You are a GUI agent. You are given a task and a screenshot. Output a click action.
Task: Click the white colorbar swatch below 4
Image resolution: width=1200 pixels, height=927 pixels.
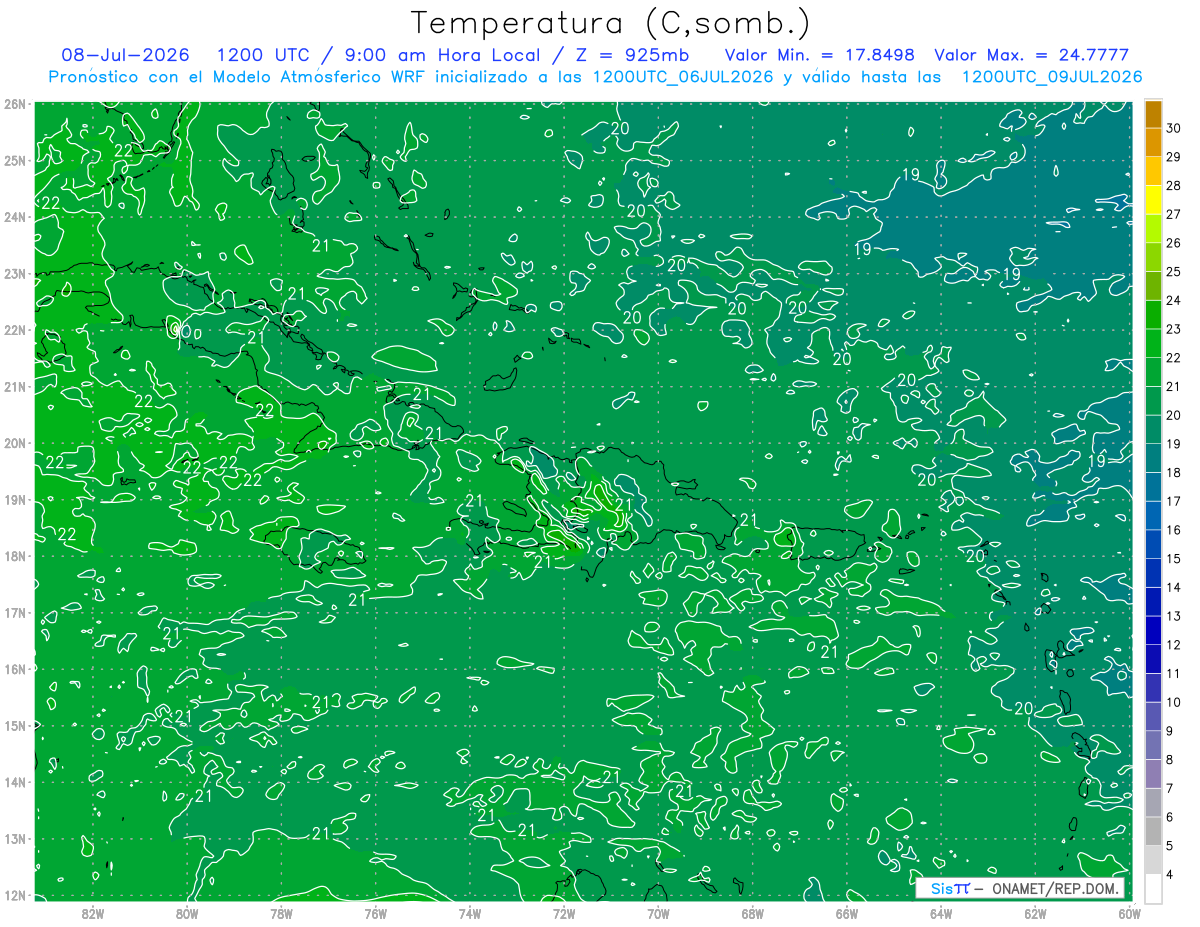point(1154,888)
